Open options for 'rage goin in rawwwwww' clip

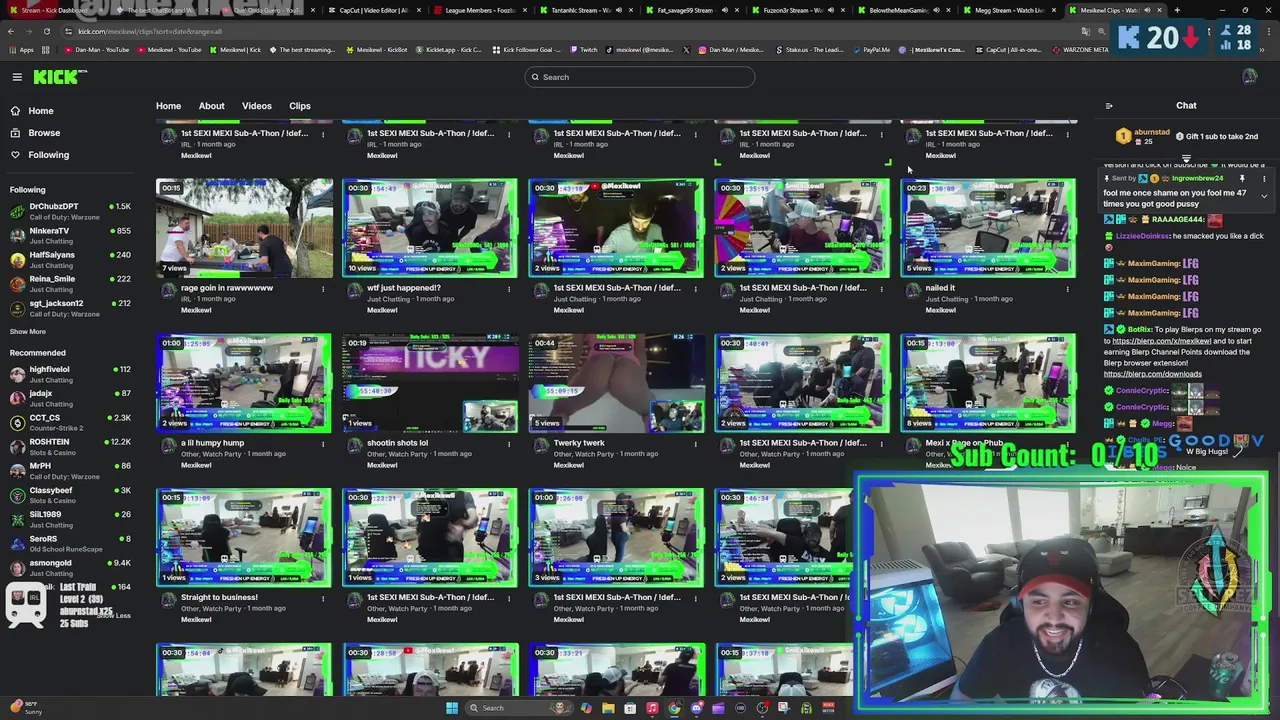tap(323, 289)
